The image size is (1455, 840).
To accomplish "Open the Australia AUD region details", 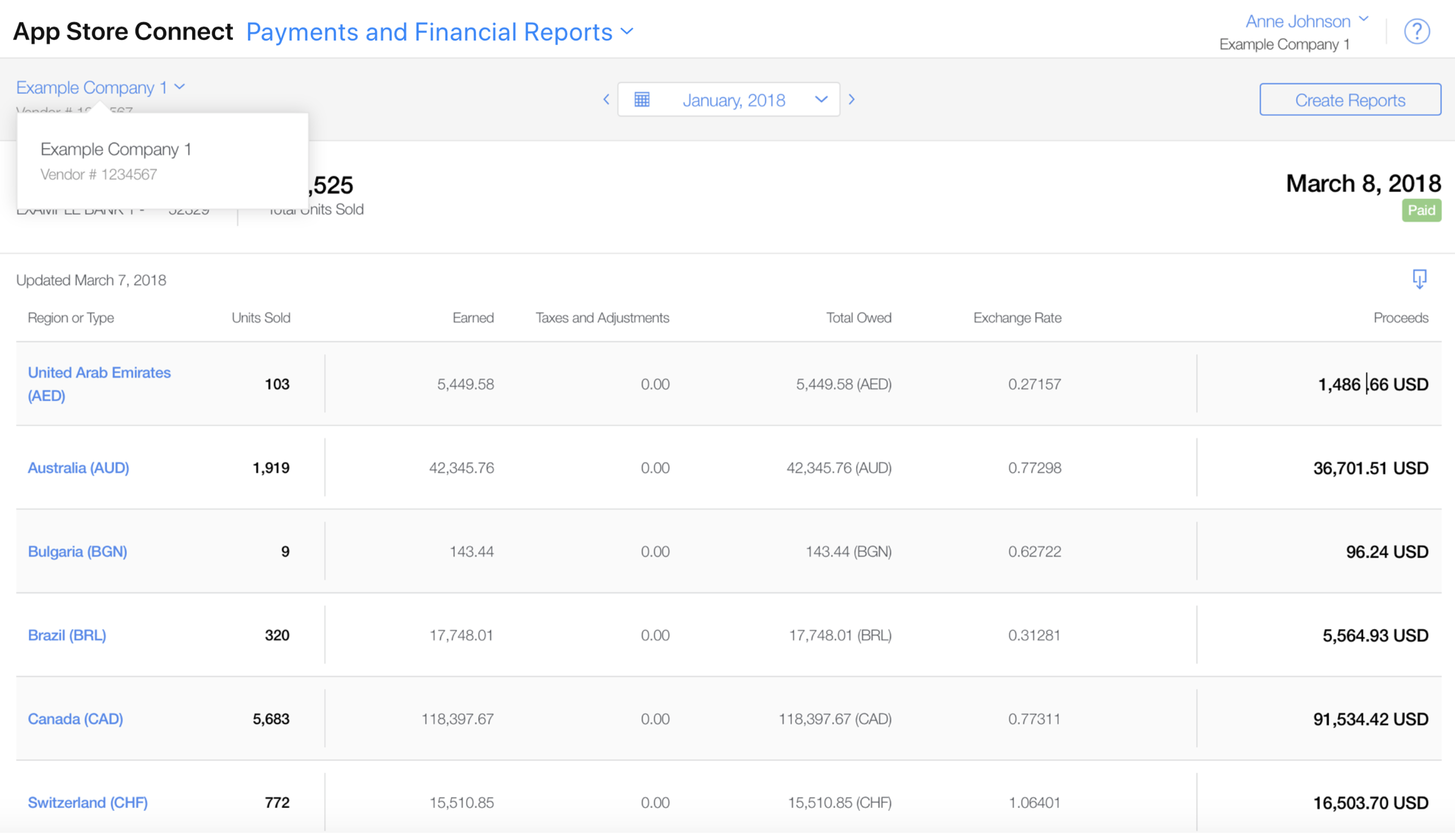I will (80, 467).
